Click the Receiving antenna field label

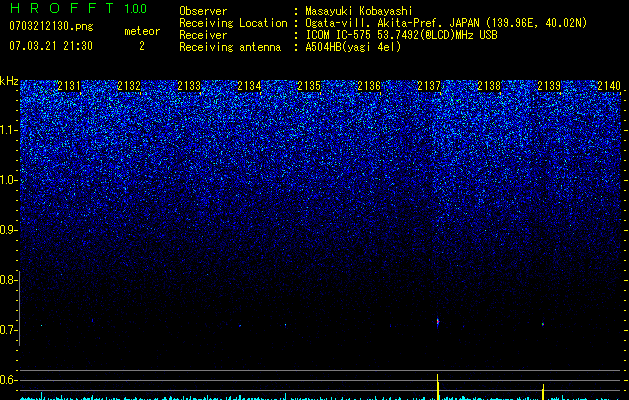coord(230,47)
